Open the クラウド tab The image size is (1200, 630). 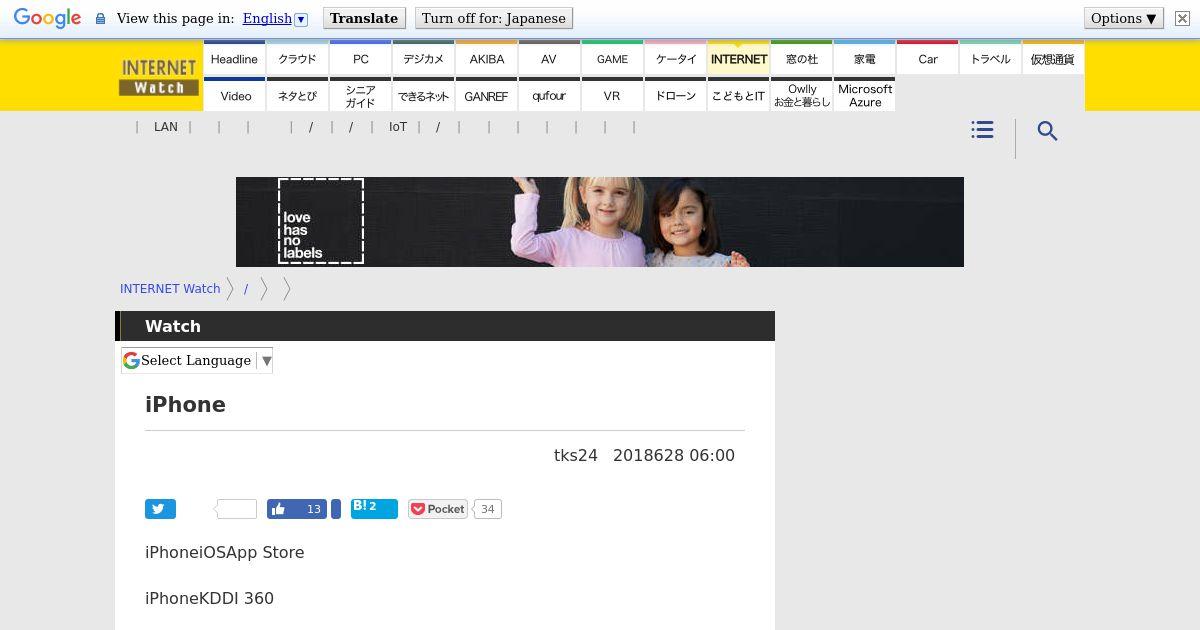click(297, 58)
